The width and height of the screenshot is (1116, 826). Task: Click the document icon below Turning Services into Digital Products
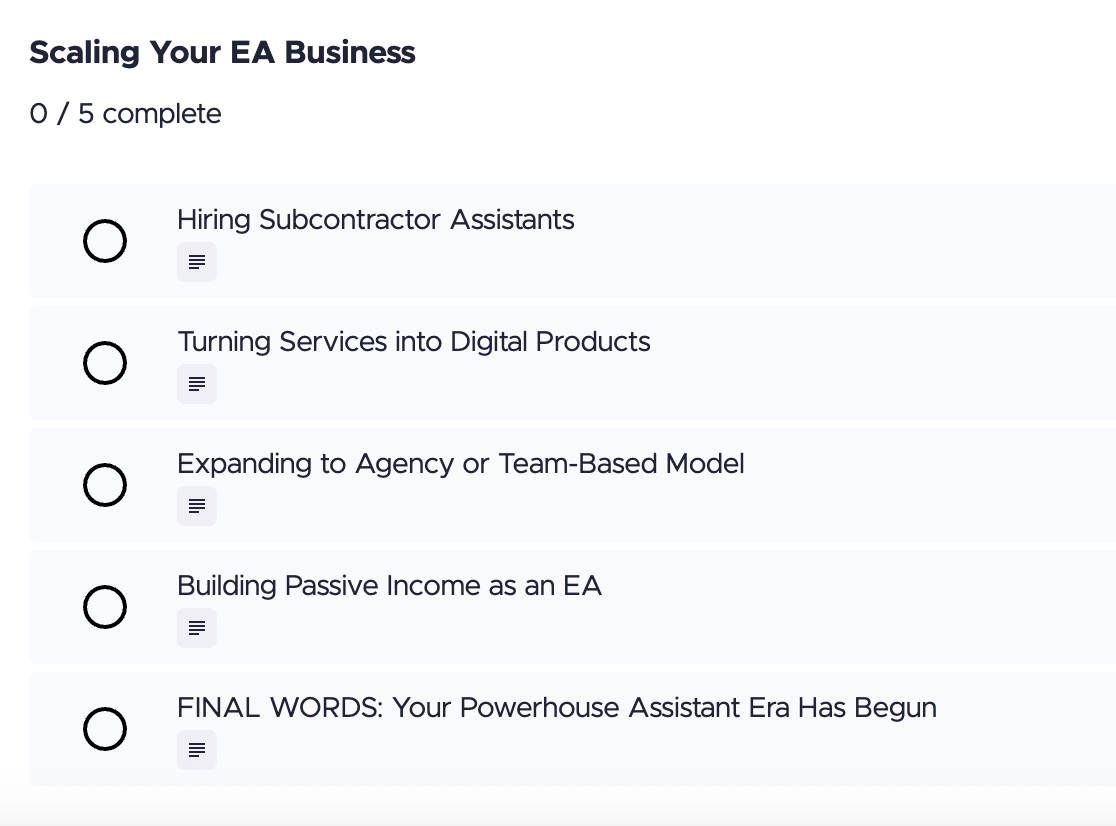coord(197,384)
